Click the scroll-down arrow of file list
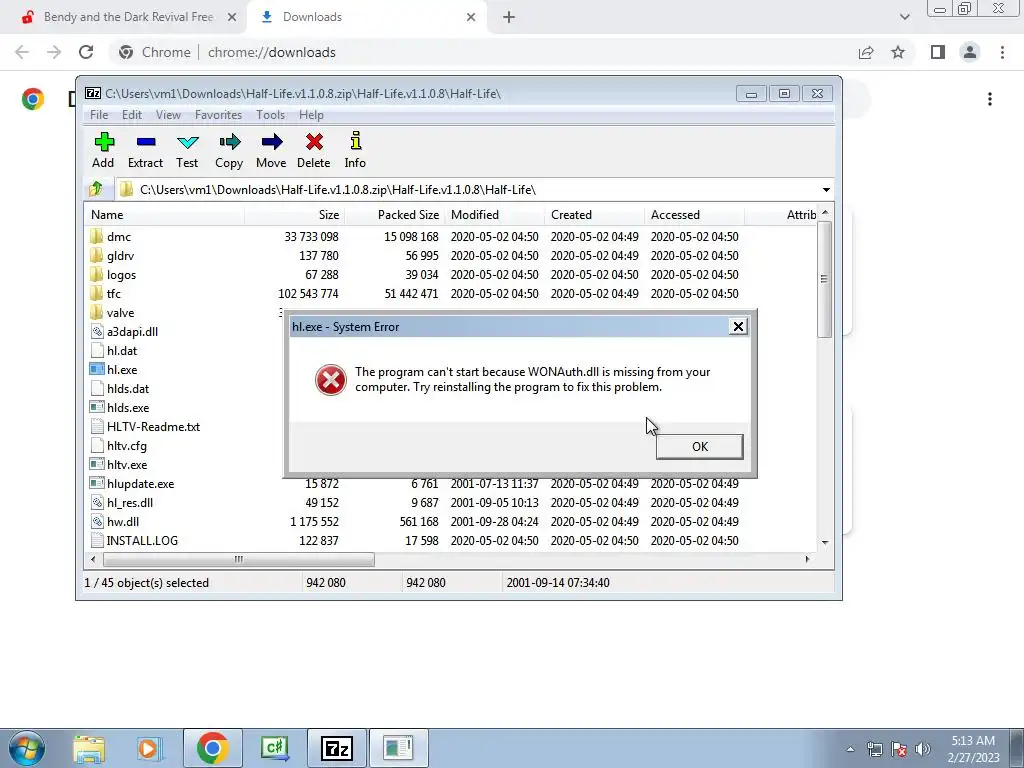1024x768 pixels. click(x=825, y=542)
